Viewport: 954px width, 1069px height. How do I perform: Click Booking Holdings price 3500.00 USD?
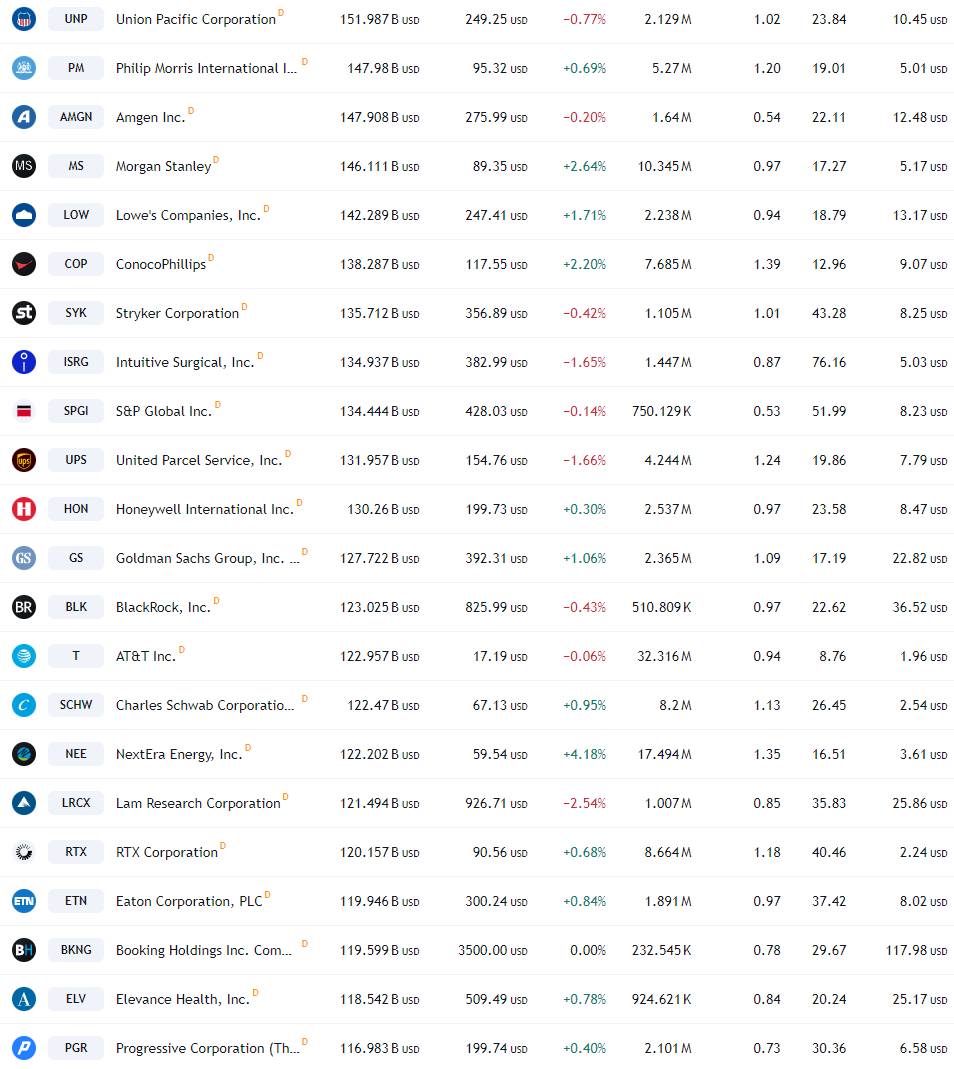(492, 950)
